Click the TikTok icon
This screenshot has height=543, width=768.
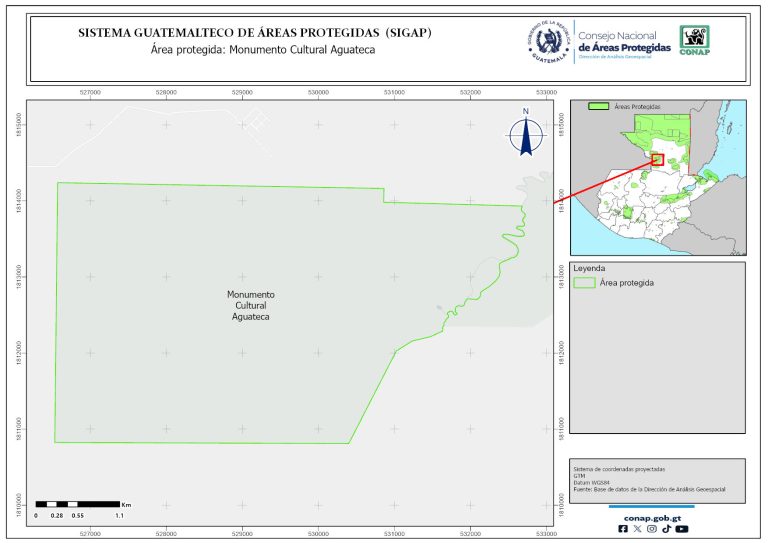[x=666, y=528]
